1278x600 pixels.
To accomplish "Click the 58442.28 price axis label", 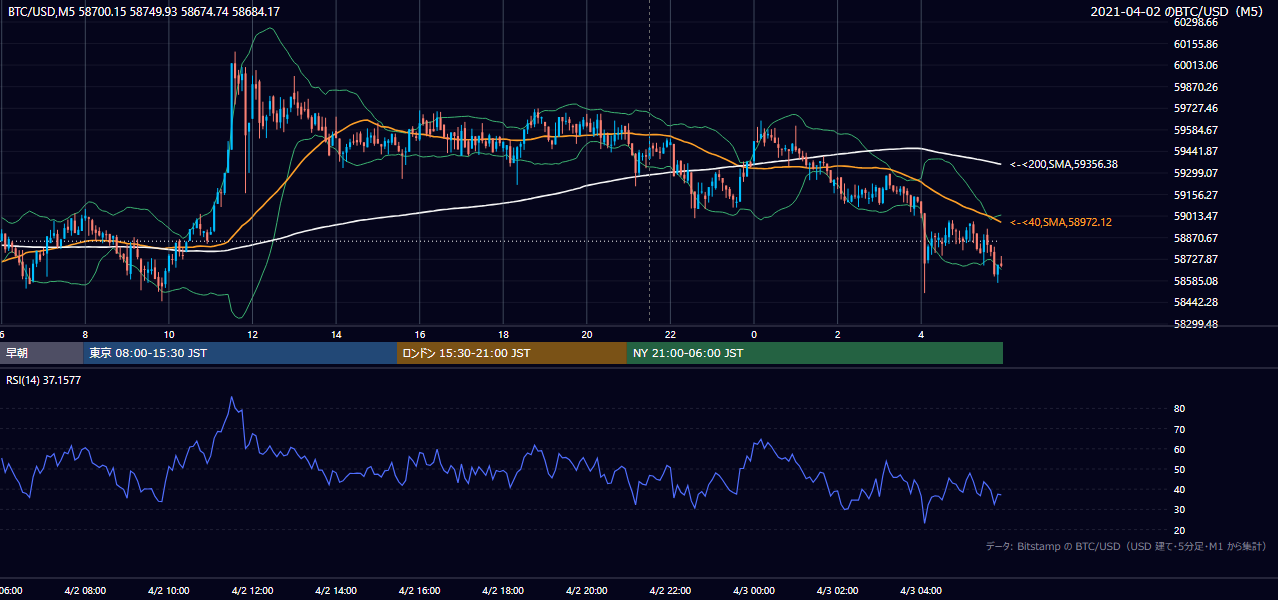I will coord(1195,302).
